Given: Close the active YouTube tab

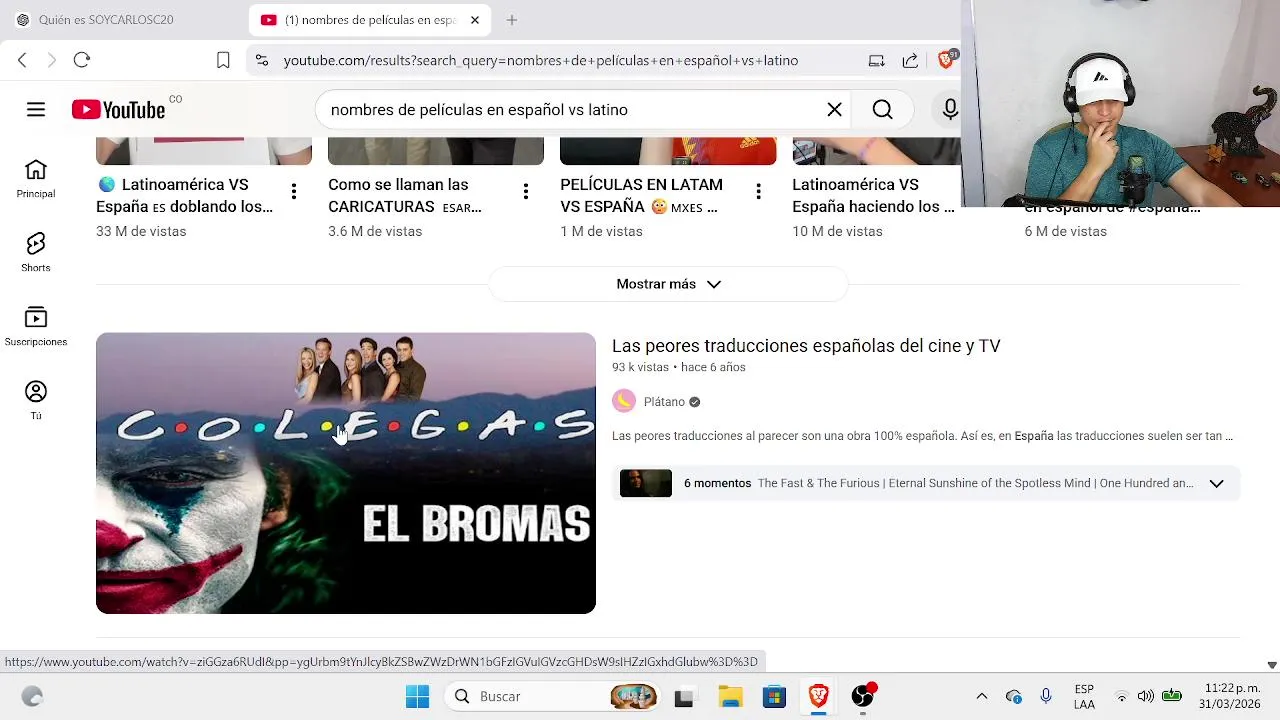Looking at the screenshot, I should (475, 20).
